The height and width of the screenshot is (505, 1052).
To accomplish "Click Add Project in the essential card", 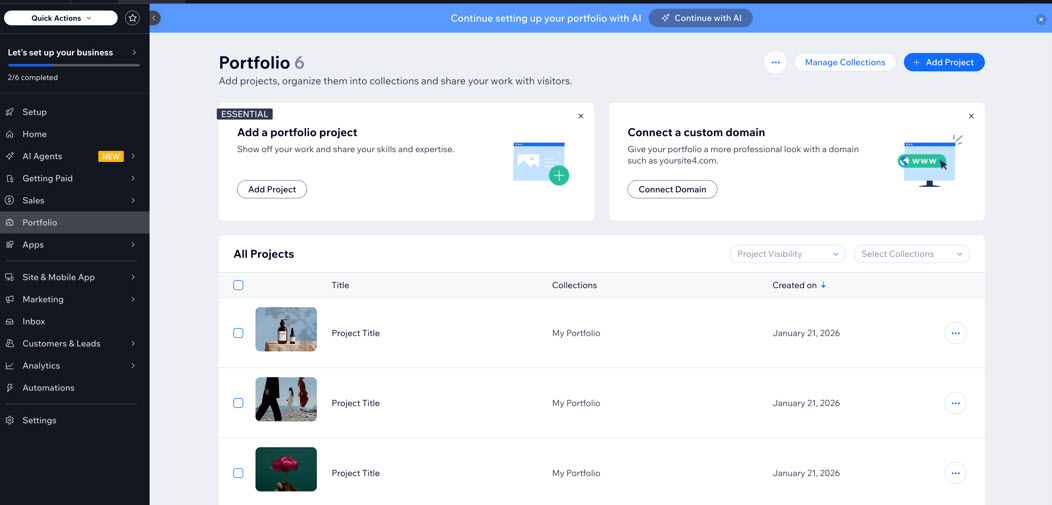I will click(x=272, y=189).
